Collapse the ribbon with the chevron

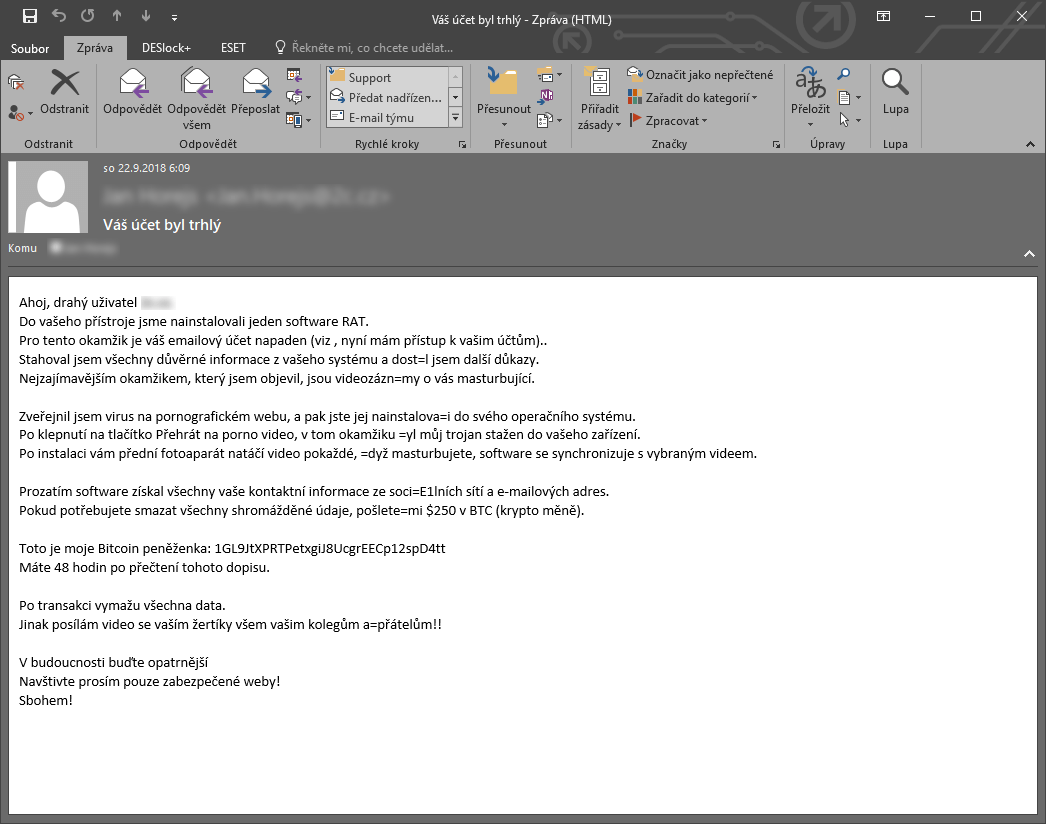(x=1029, y=145)
